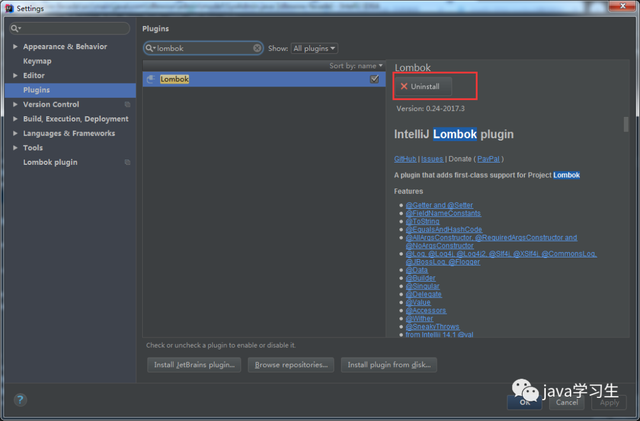The image size is (640, 421).
Task: Click the Lombok plugin icon in list
Action: [x=151, y=79]
